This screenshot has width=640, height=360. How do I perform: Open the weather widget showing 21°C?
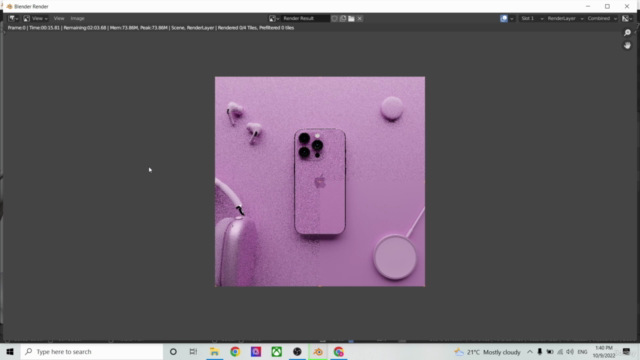click(488, 352)
